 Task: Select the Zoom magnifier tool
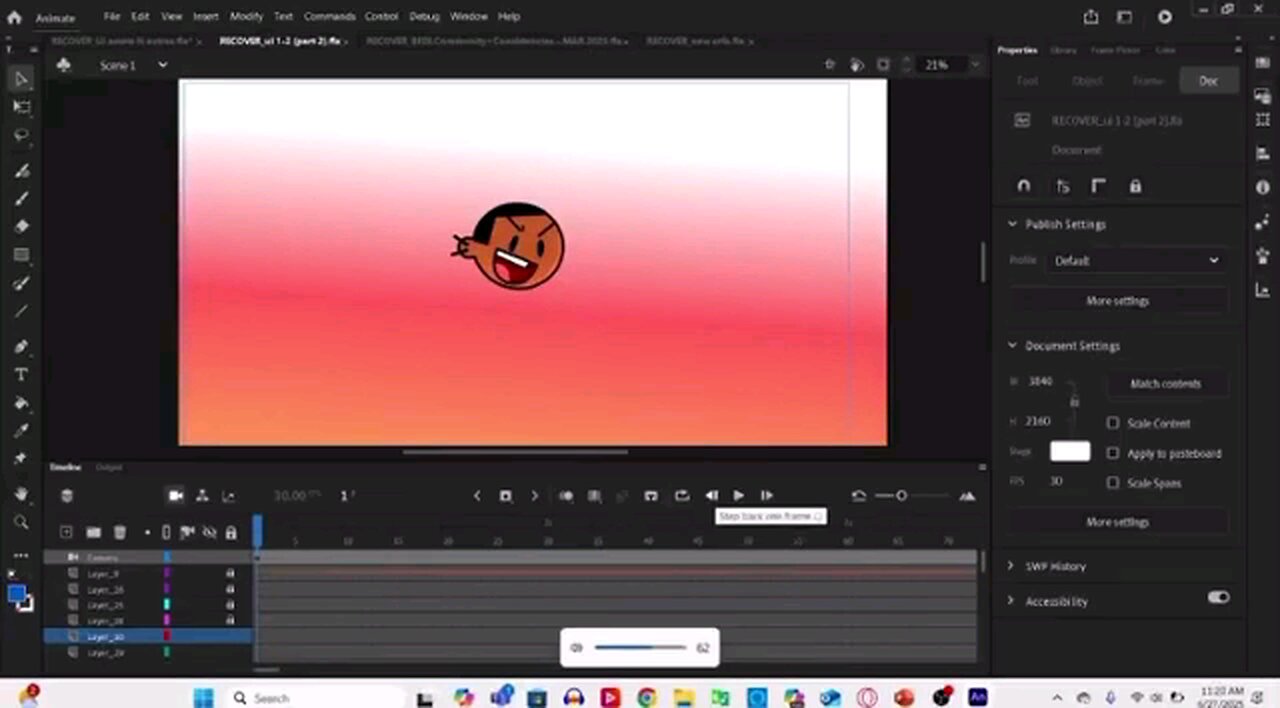click(x=21, y=522)
